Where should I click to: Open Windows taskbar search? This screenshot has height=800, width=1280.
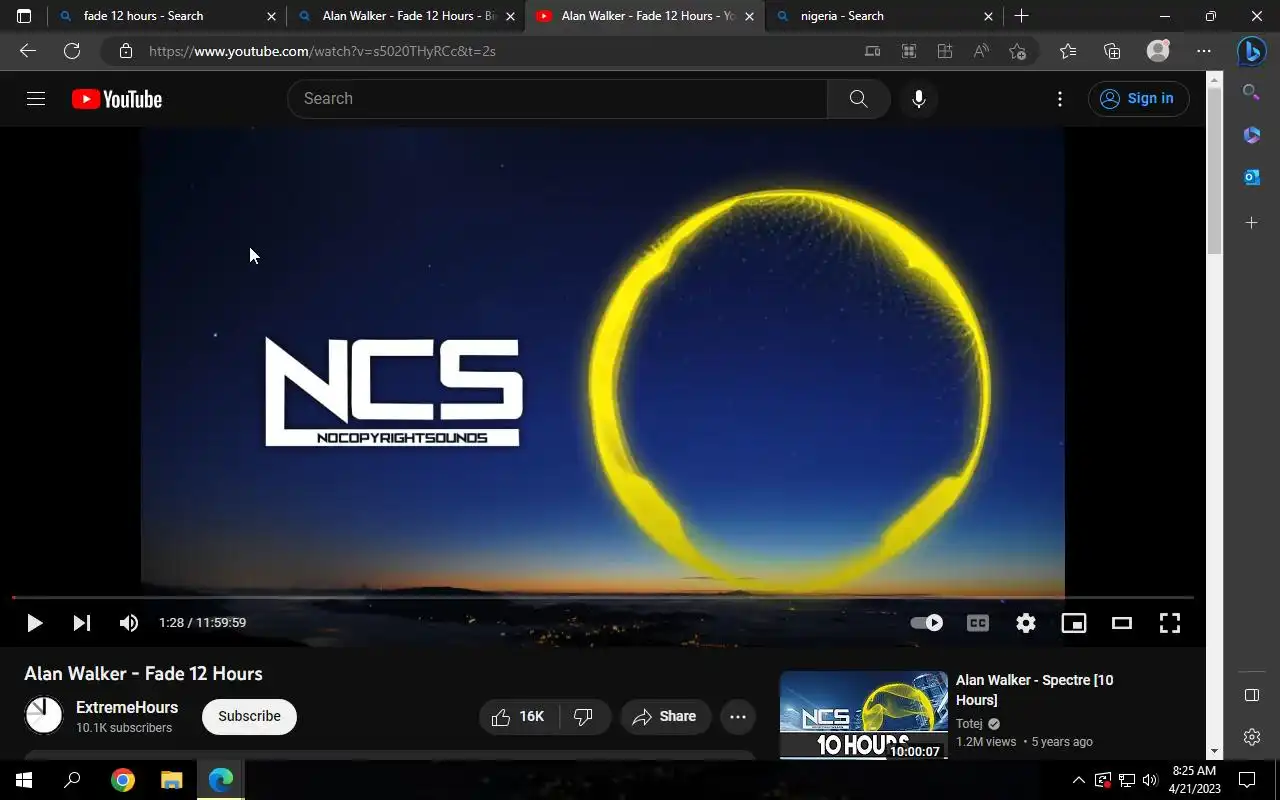[x=72, y=780]
